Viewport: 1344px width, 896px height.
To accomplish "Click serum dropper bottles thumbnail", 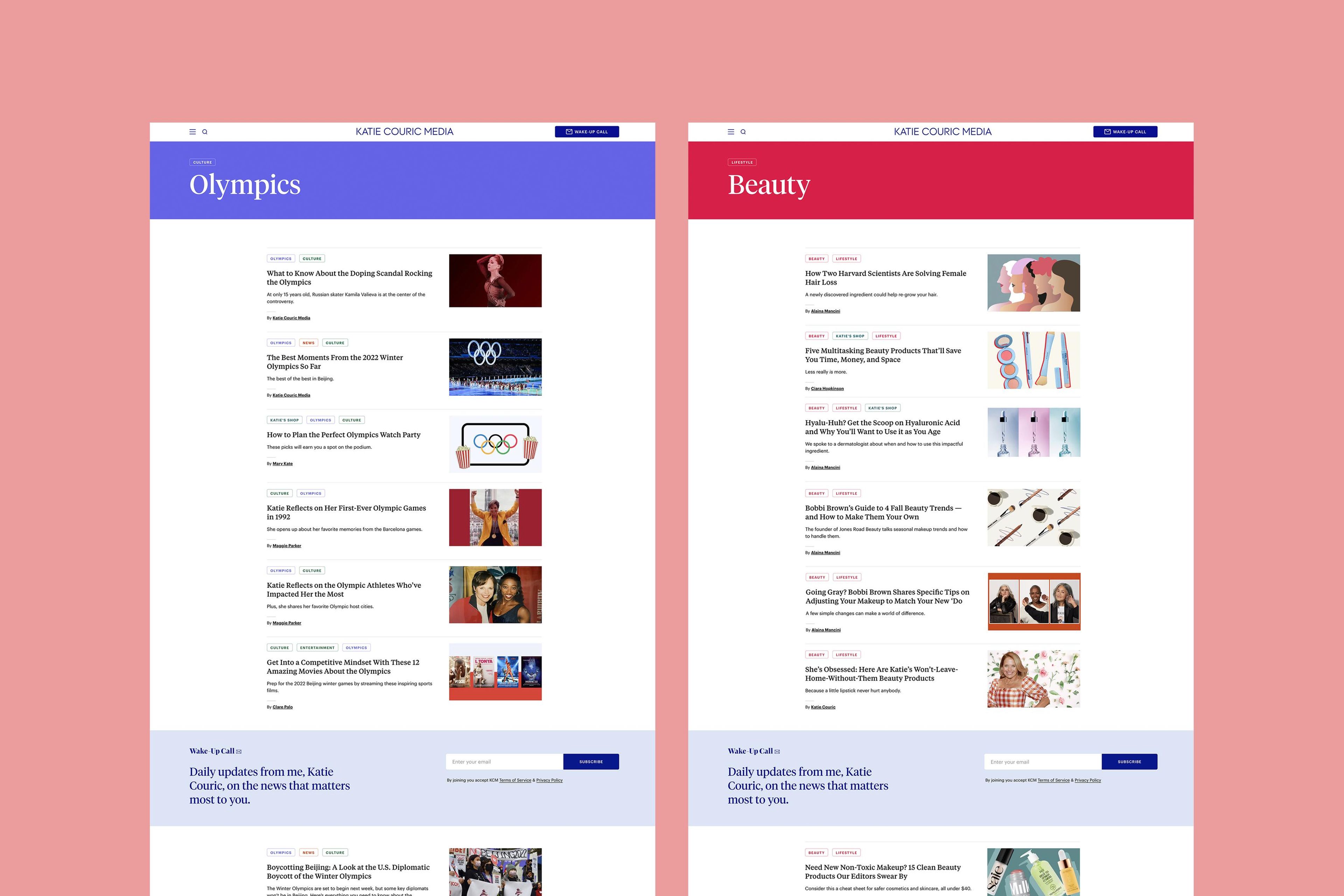I will coord(1034,432).
